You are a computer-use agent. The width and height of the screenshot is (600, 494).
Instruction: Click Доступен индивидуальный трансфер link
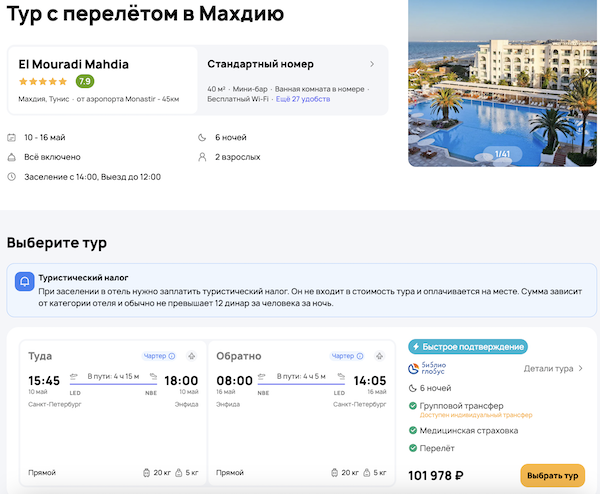click(x=477, y=415)
